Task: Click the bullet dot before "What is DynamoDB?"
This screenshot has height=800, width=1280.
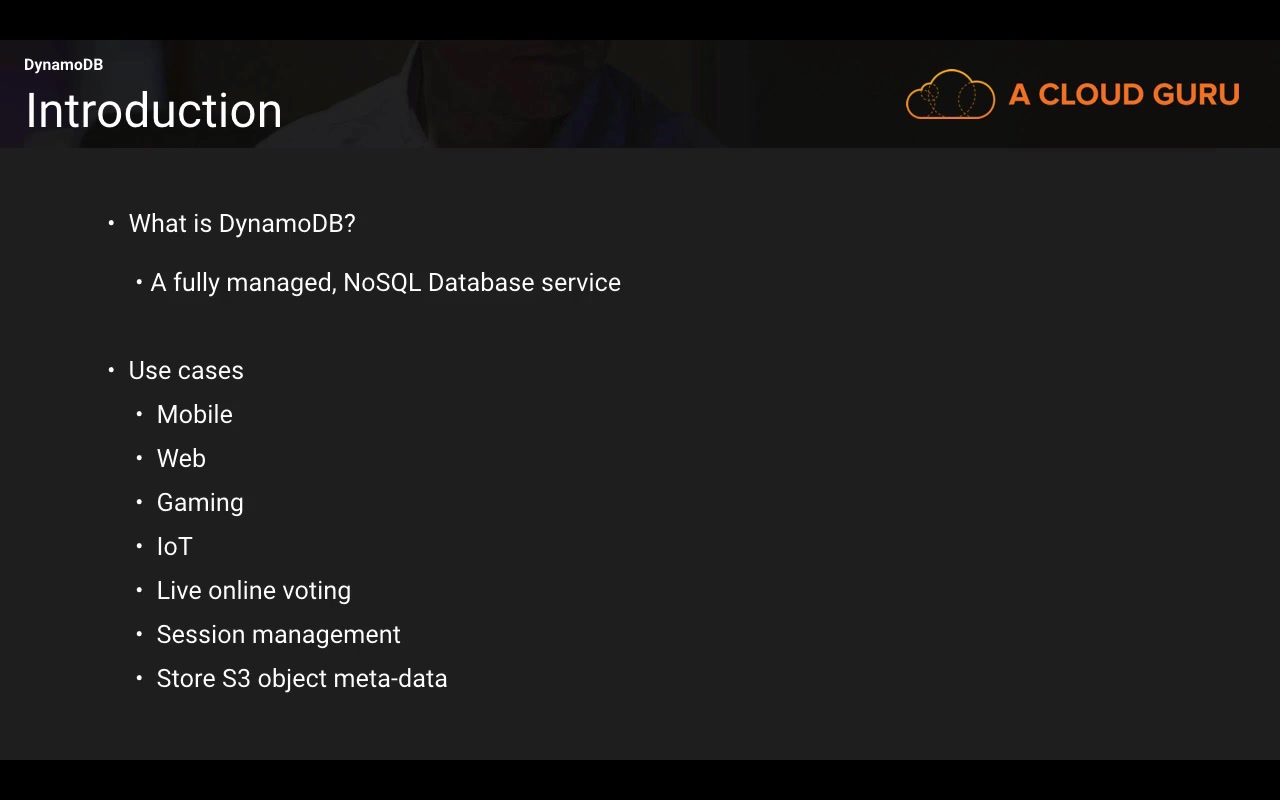Action: 111,223
